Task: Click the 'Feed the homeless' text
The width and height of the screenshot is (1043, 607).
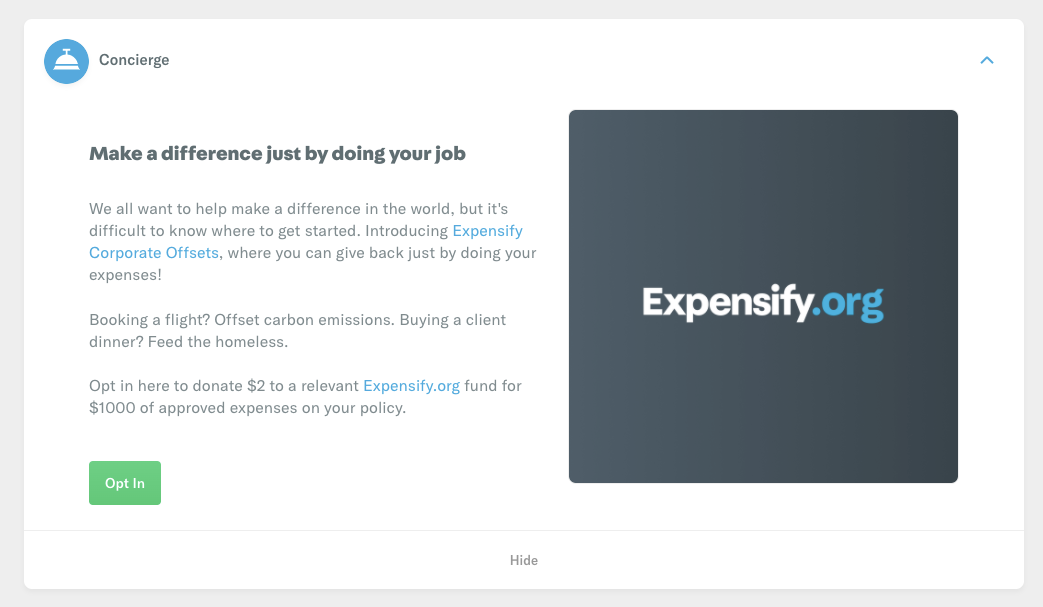Action: (218, 342)
